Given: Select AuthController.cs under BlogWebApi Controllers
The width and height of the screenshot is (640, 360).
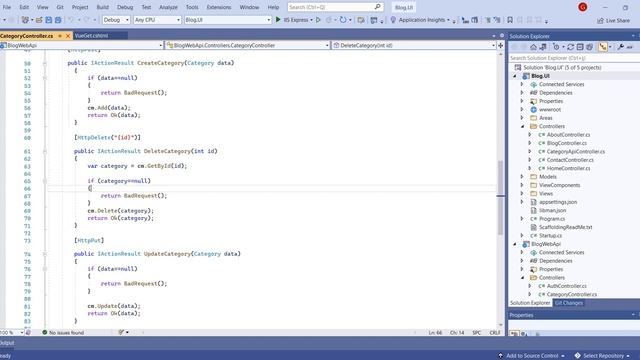Looking at the screenshot, I should point(567,286).
